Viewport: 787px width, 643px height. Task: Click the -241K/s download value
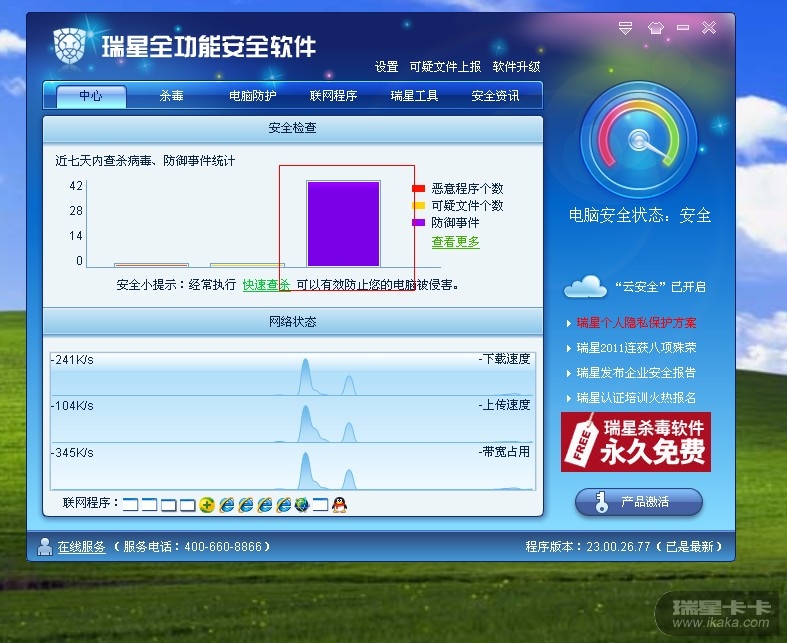pos(72,360)
